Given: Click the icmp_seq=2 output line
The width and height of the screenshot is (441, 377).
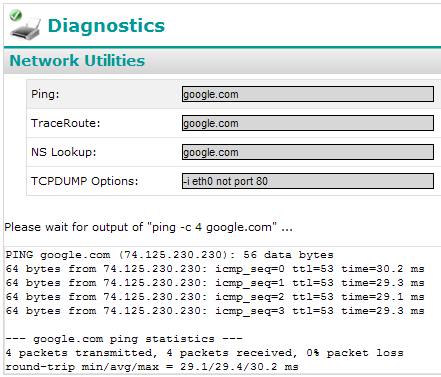Looking at the screenshot, I should pyautogui.click(x=215, y=297).
